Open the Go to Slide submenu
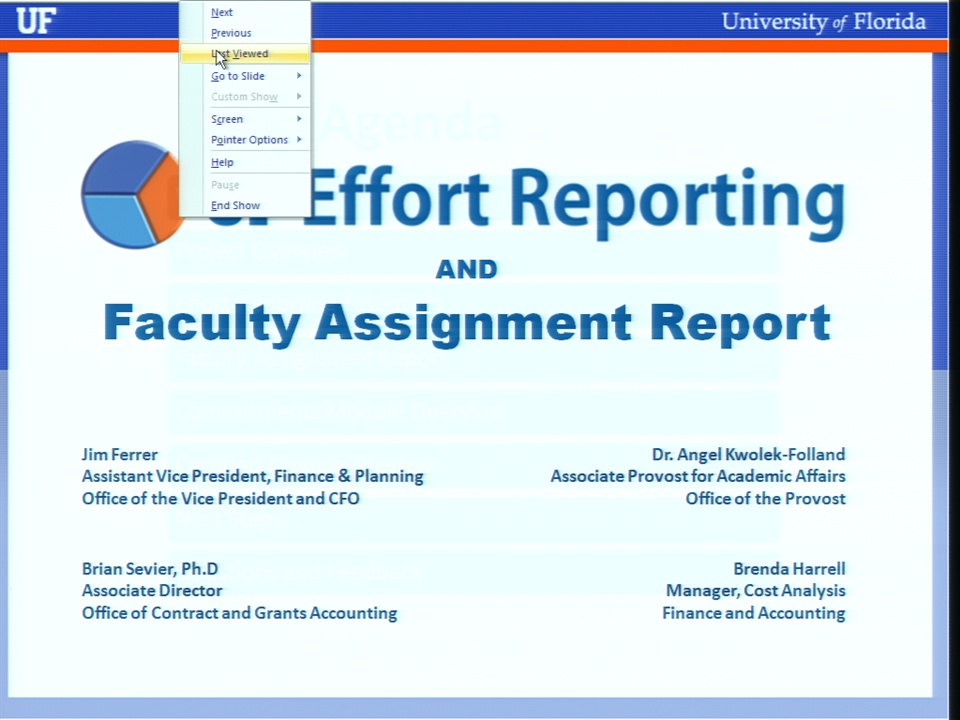The image size is (960, 720). 245,76
